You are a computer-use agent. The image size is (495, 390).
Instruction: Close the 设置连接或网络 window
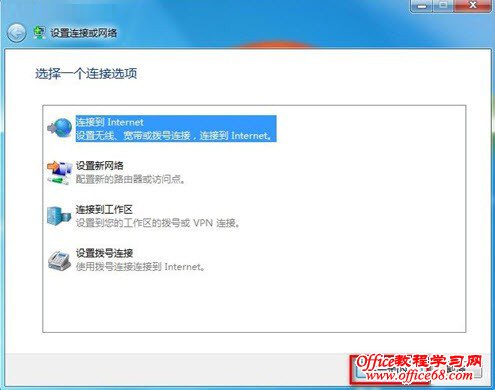tap(473, 6)
